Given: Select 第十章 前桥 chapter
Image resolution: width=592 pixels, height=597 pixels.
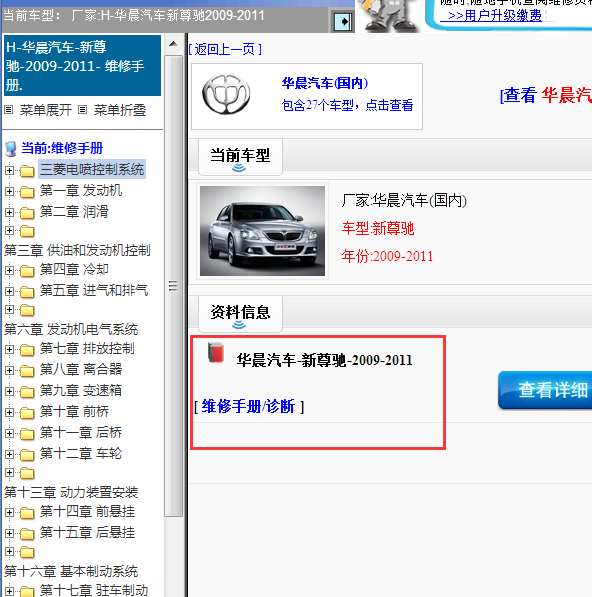Looking at the screenshot, I should (x=75, y=412).
